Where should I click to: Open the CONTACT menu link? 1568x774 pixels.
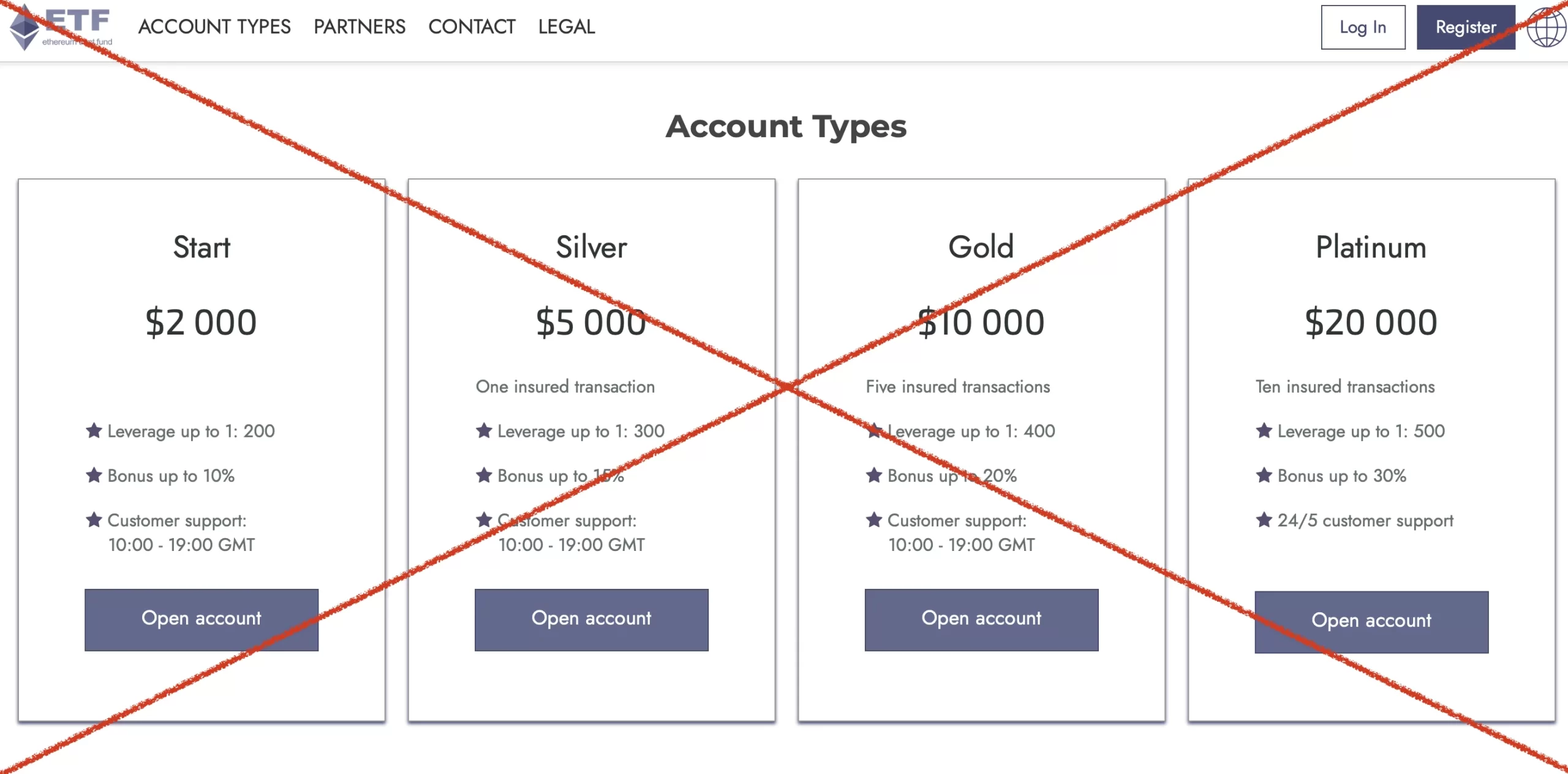tap(472, 27)
